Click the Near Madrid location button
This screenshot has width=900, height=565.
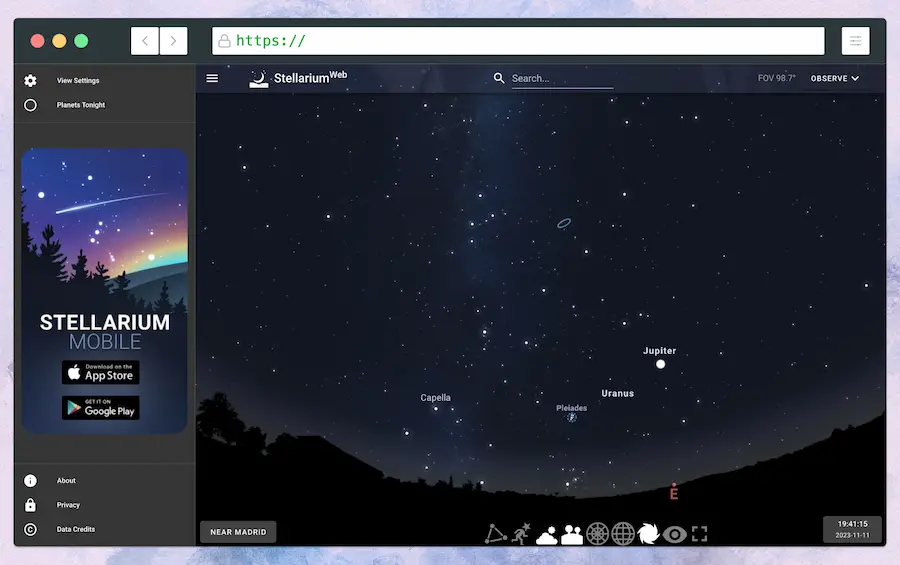238,532
